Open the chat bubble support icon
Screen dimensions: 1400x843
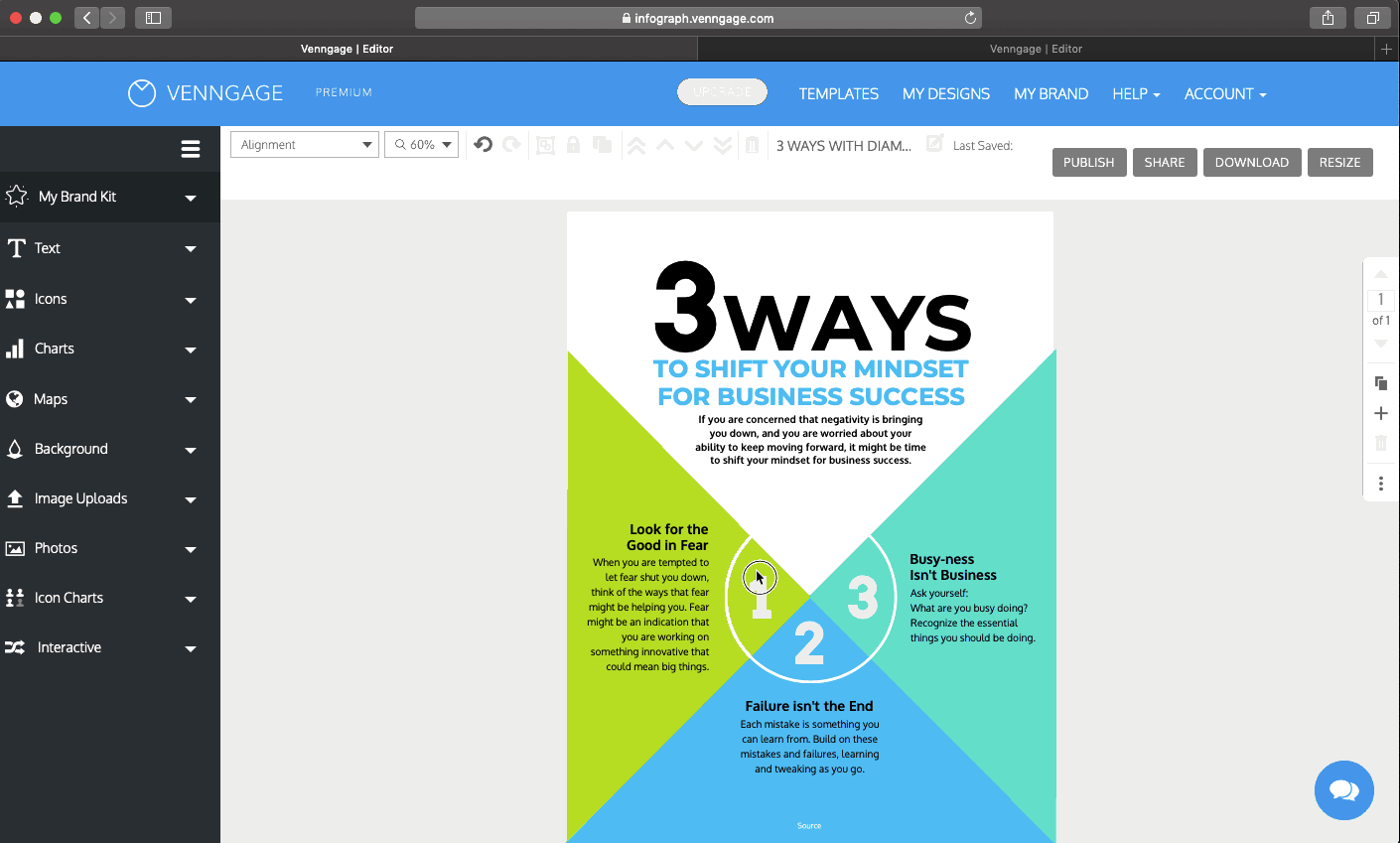pyautogui.click(x=1344, y=790)
